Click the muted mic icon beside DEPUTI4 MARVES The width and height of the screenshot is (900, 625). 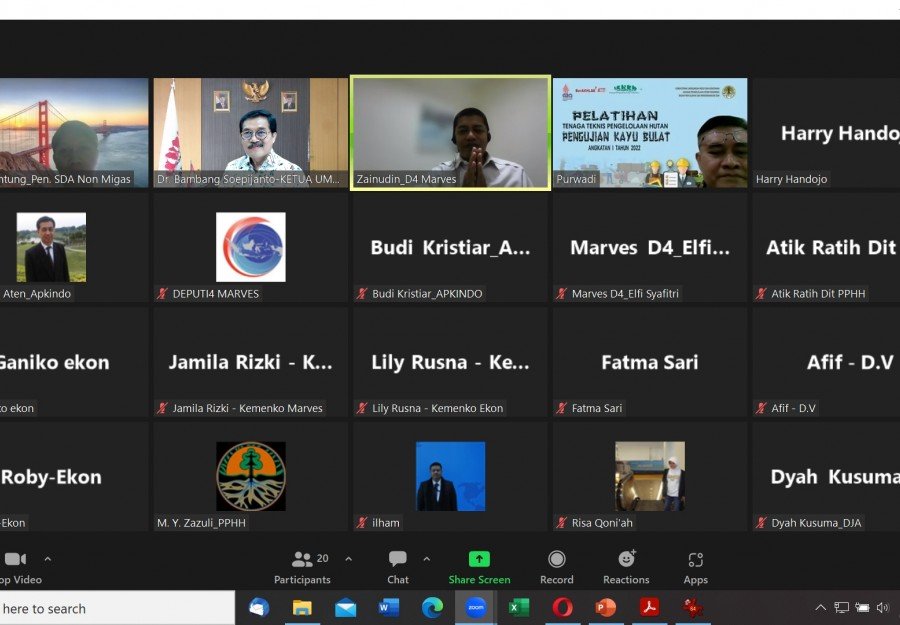pyautogui.click(x=162, y=294)
